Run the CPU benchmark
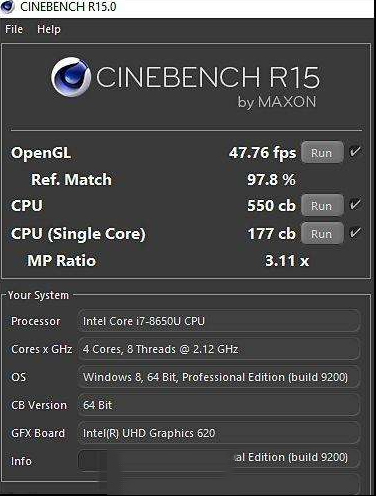The image size is (376, 496). (x=322, y=205)
